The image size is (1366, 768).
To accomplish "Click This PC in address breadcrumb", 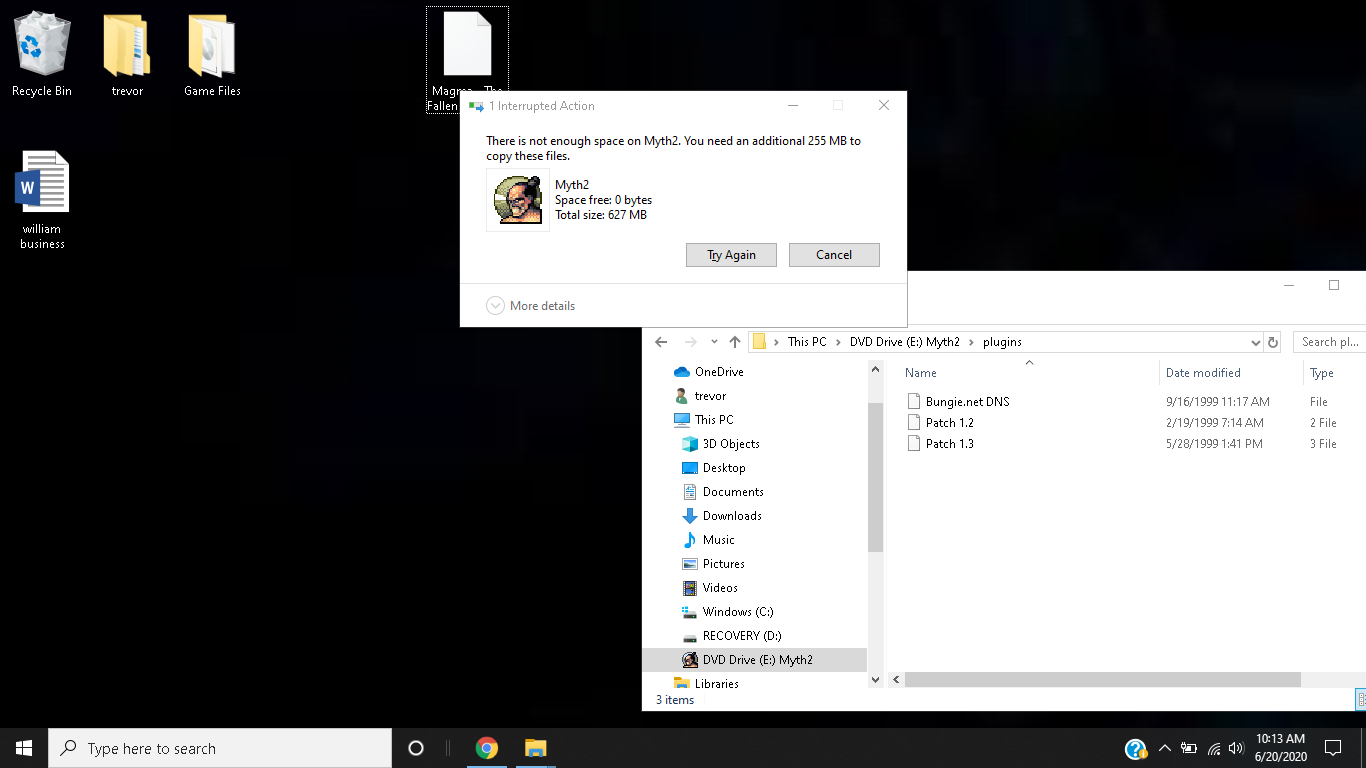I will 807,342.
